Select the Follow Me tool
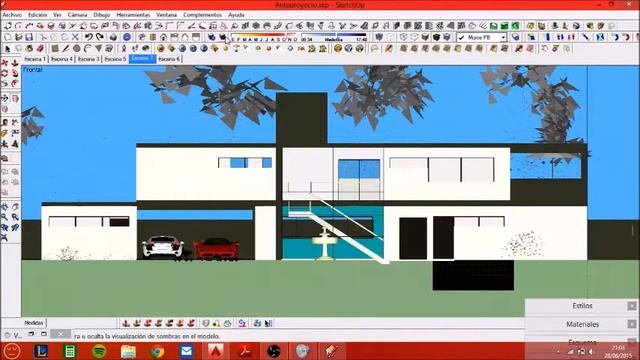 coord(15,73)
